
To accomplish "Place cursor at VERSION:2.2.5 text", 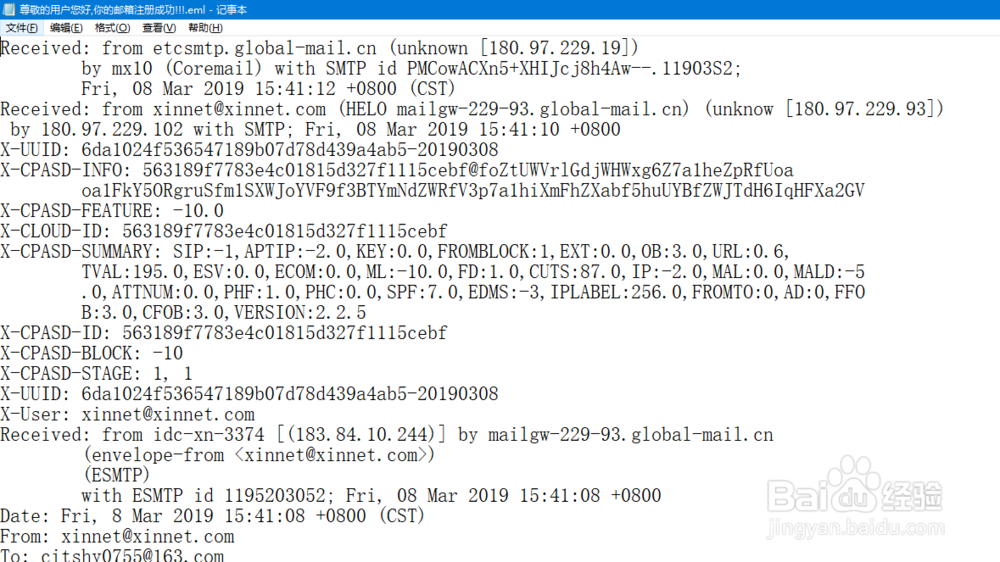I will pyautogui.click(x=300, y=313).
